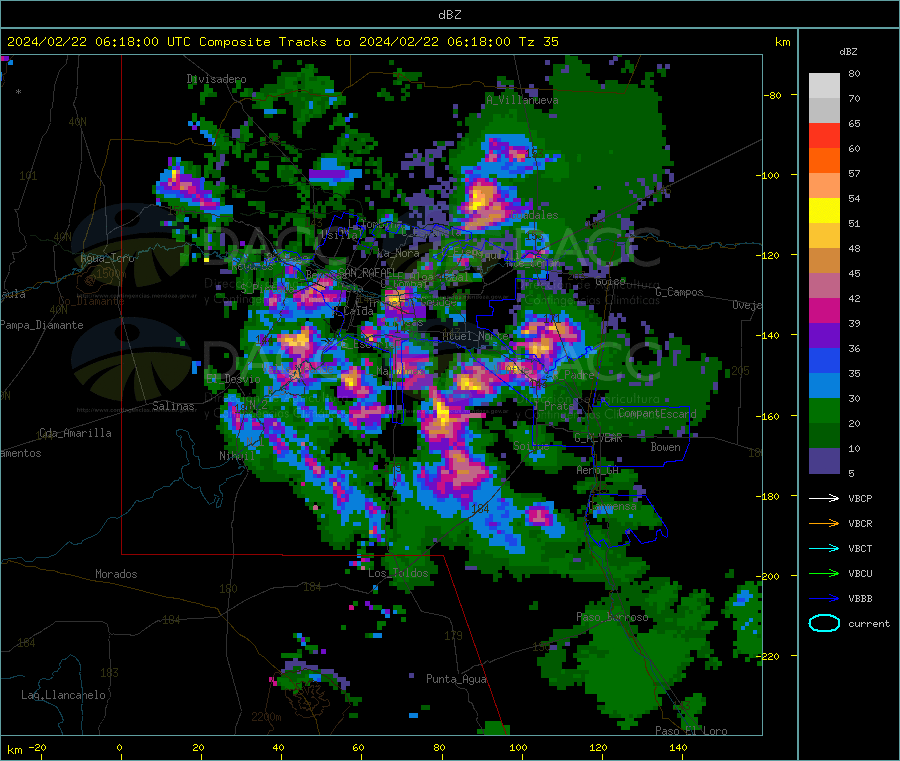Click the 'Tz 35' value in the header
900x761 pixels.
click(538, 42)
